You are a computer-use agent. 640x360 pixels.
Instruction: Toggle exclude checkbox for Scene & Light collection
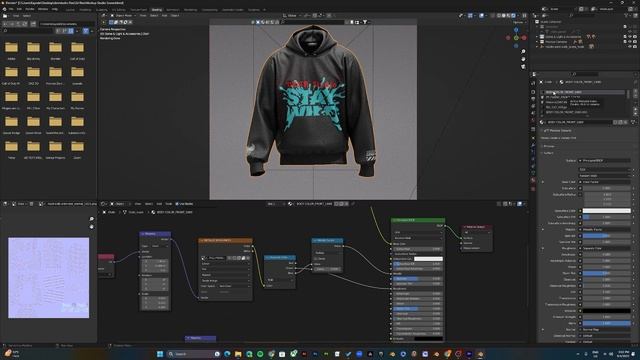click(625, 37)
